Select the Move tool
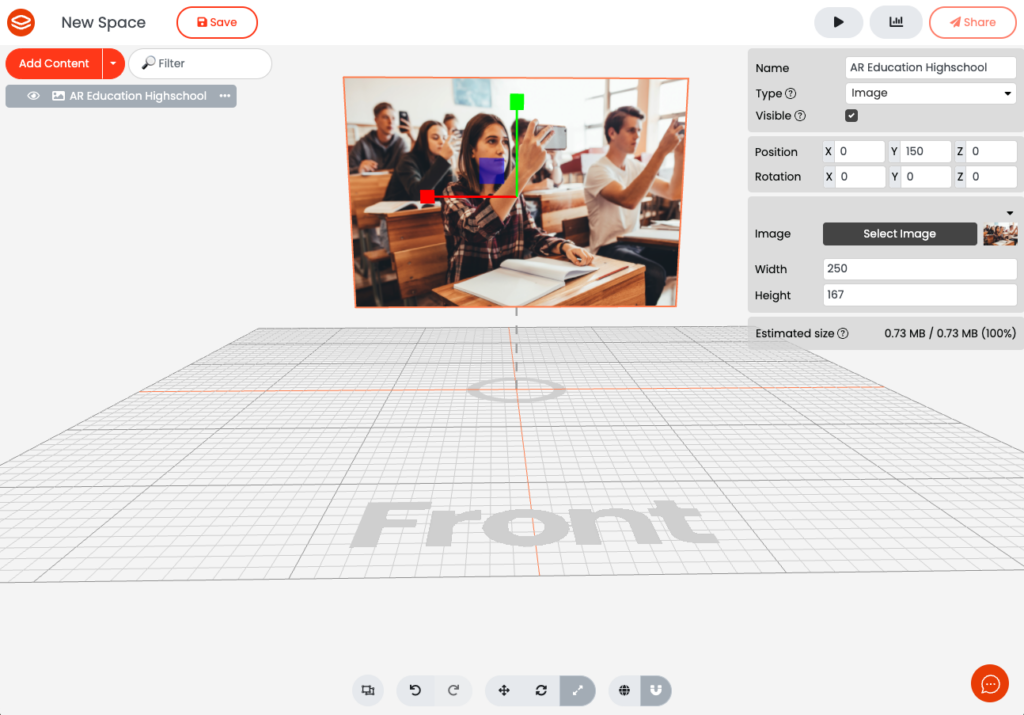Screen dimensions: 1024x715 [504, 690]
